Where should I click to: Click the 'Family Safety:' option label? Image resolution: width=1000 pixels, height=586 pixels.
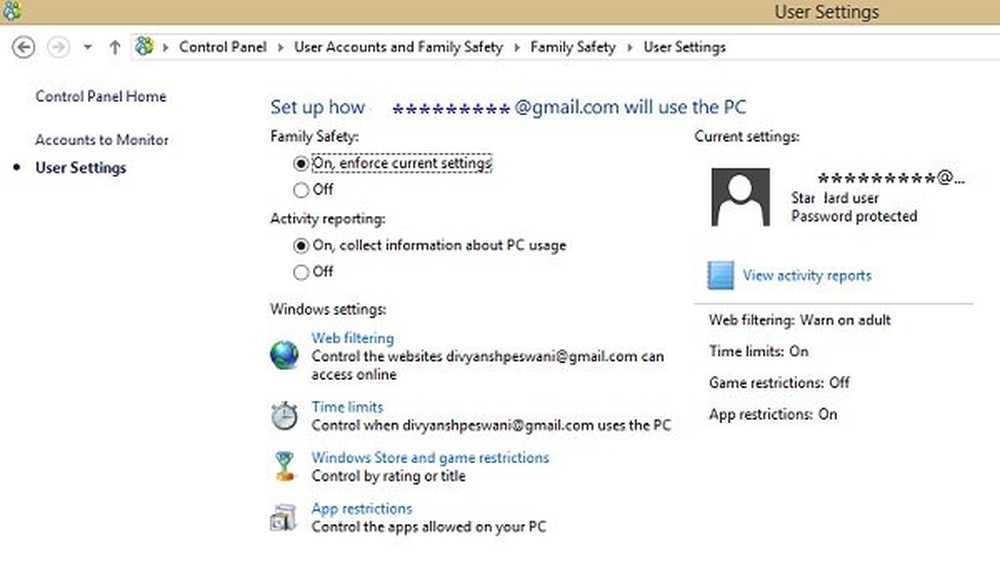coord(314,136)
